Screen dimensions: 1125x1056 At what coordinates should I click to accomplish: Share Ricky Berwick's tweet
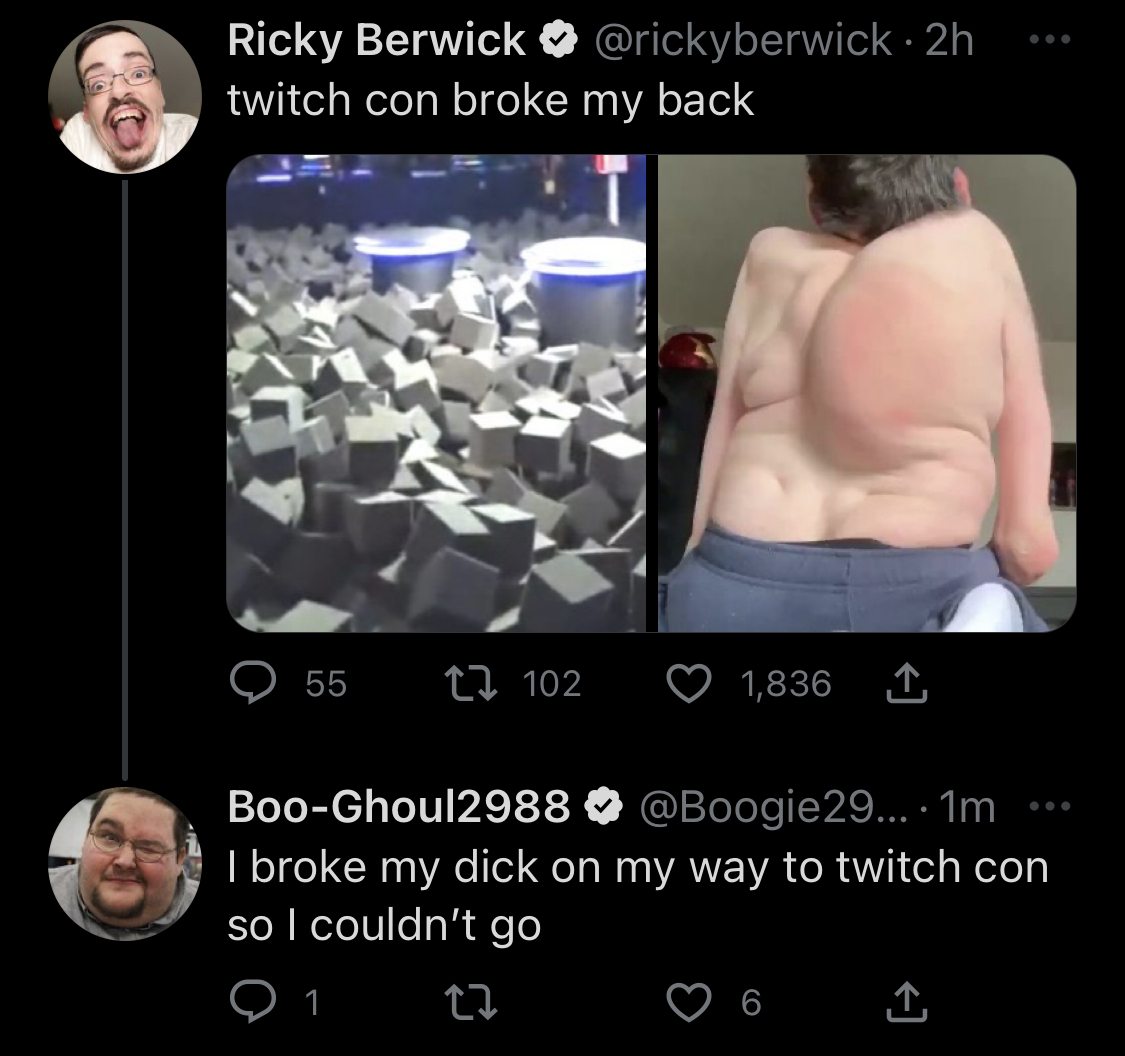tap(907, 683)
